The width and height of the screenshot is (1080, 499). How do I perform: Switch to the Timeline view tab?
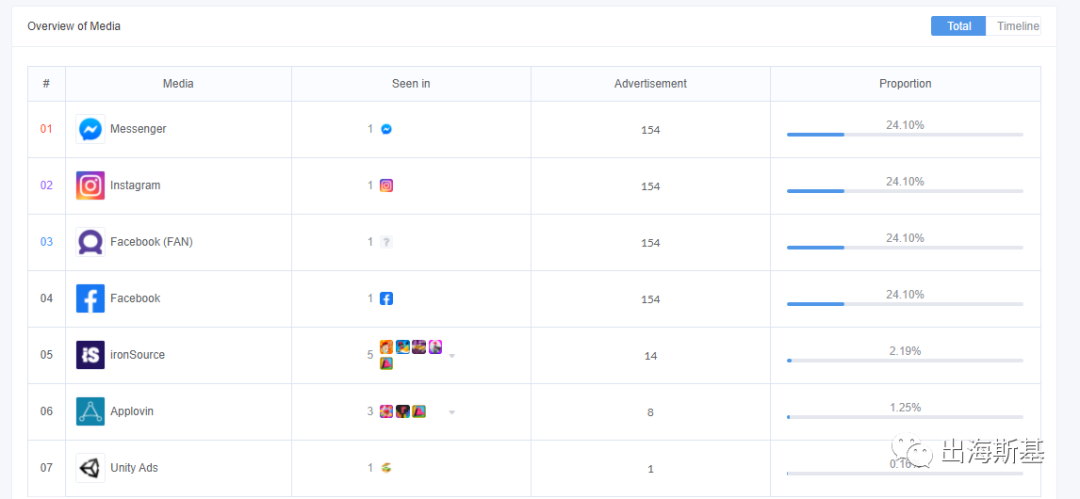(1017, 26)
